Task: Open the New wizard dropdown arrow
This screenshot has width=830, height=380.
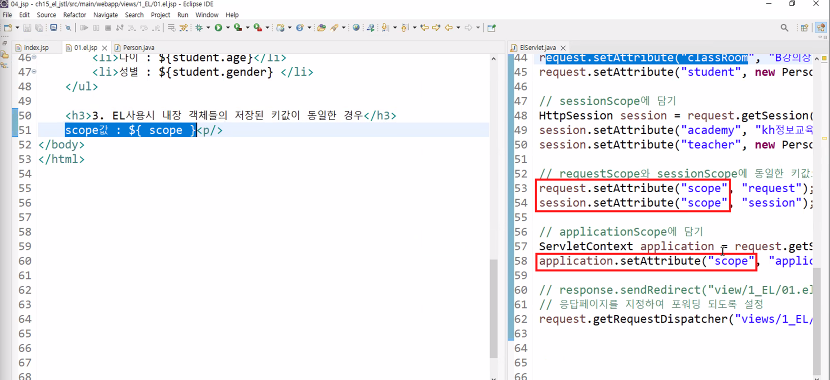Action: [17, 28]
